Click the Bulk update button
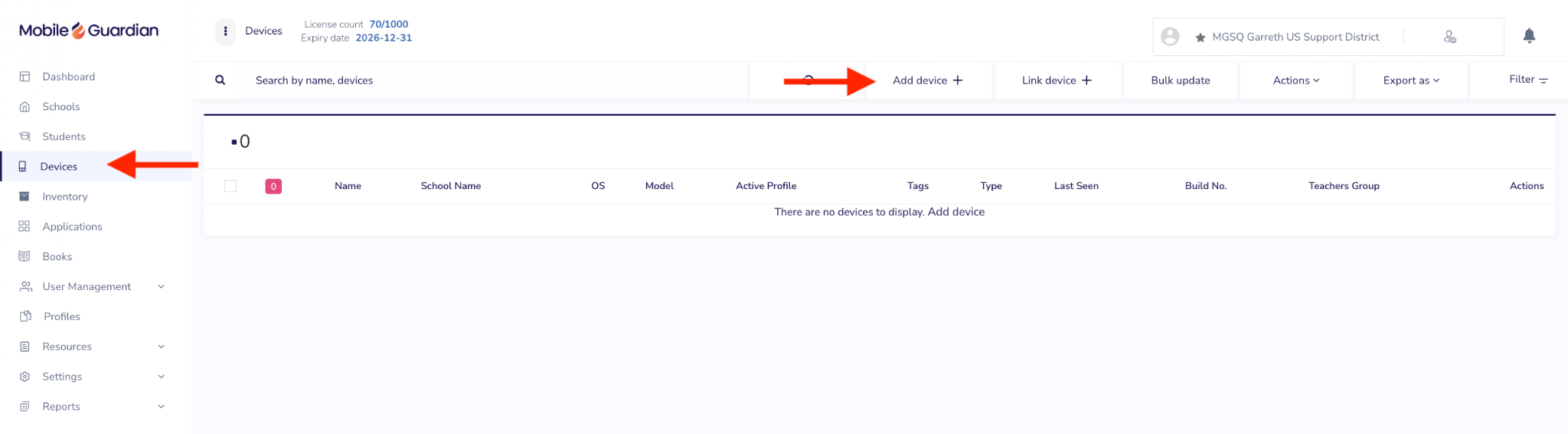The width and height of the screenshot is (1568, 434). click(1181, 80)
